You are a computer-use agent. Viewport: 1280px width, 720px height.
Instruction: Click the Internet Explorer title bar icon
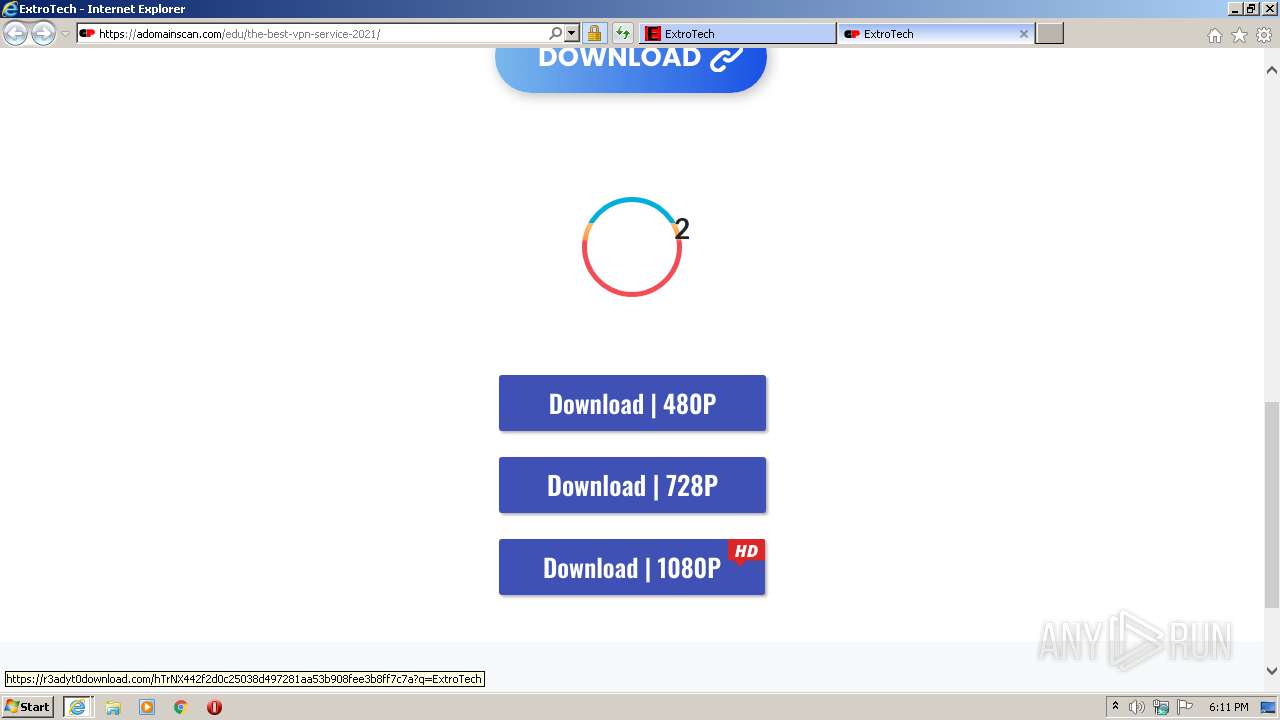[x=10, y=9]
